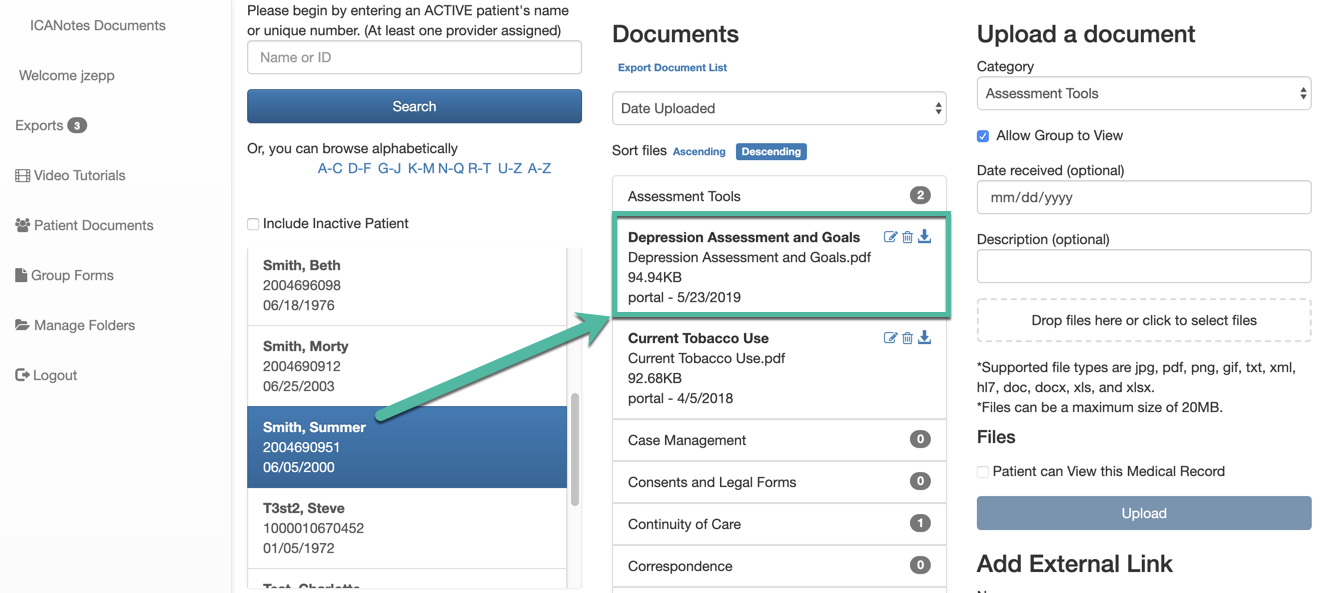The image size is (1321, 593).
Task: Delete the Current Tobacco Use document
Action: coord(907,338)
